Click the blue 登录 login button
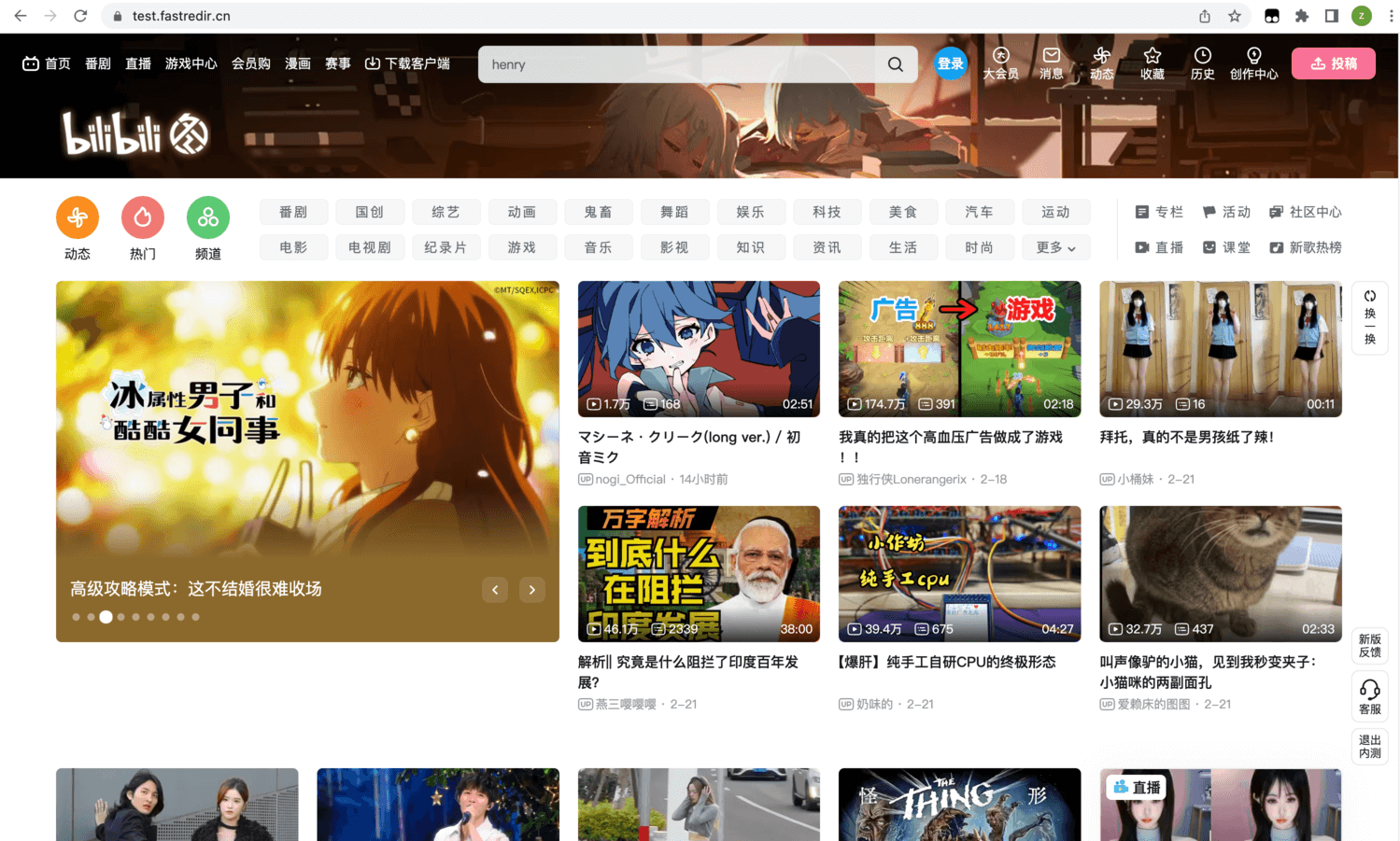Viewport: 1400px width, 841px height. tap(951, 63)
